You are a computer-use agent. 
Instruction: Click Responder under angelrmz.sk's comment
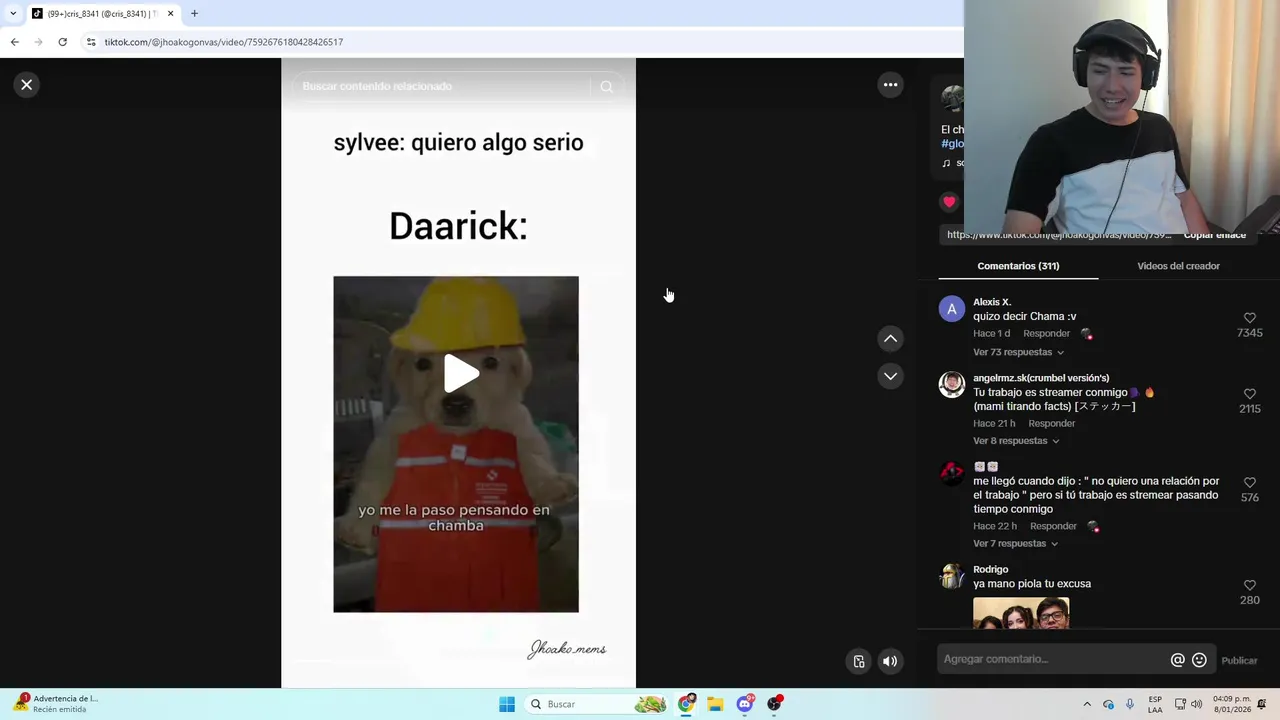(x=1051, y=424)
